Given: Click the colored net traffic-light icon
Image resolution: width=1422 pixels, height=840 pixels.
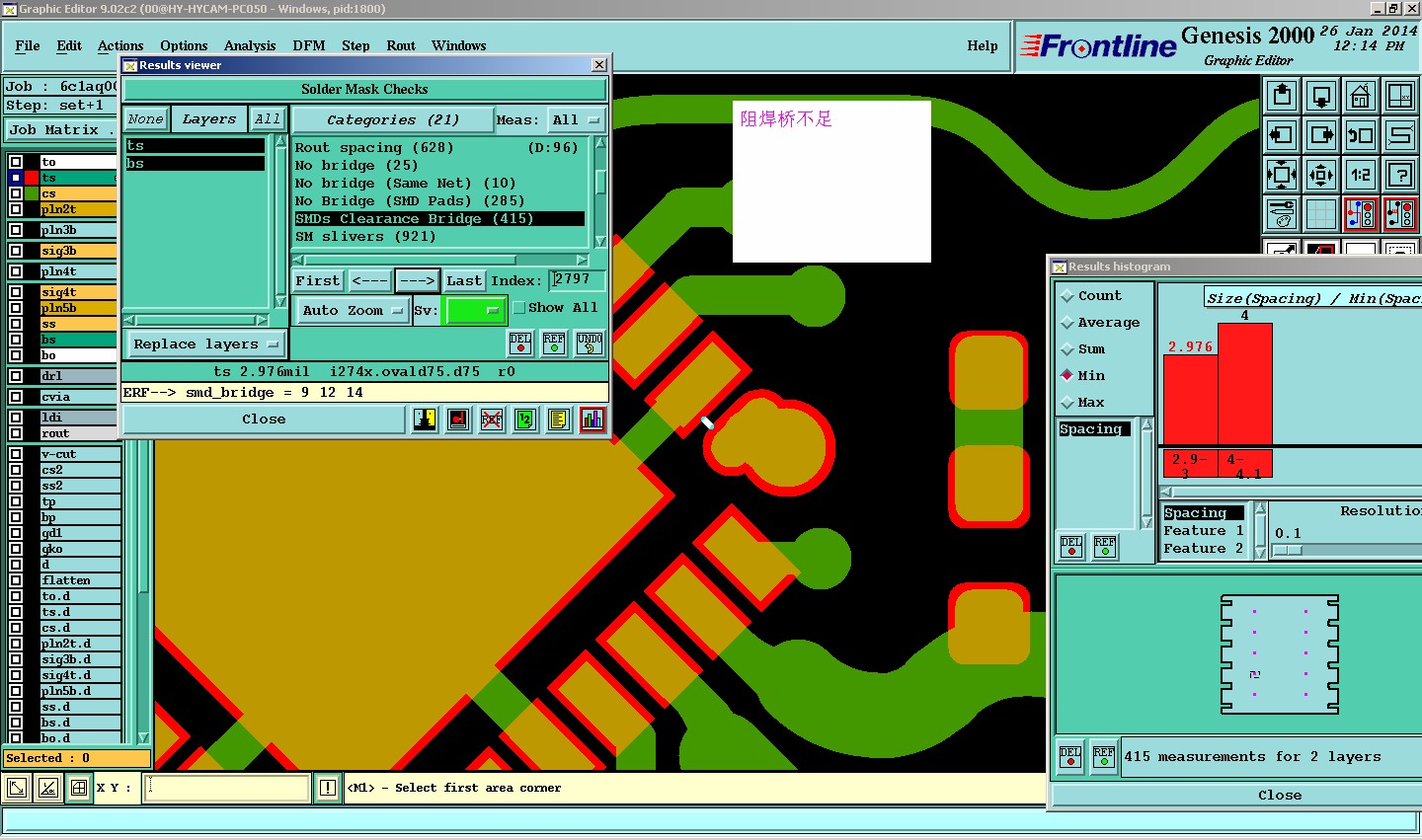Looking at the screenshot, I should click(1361, 214).
